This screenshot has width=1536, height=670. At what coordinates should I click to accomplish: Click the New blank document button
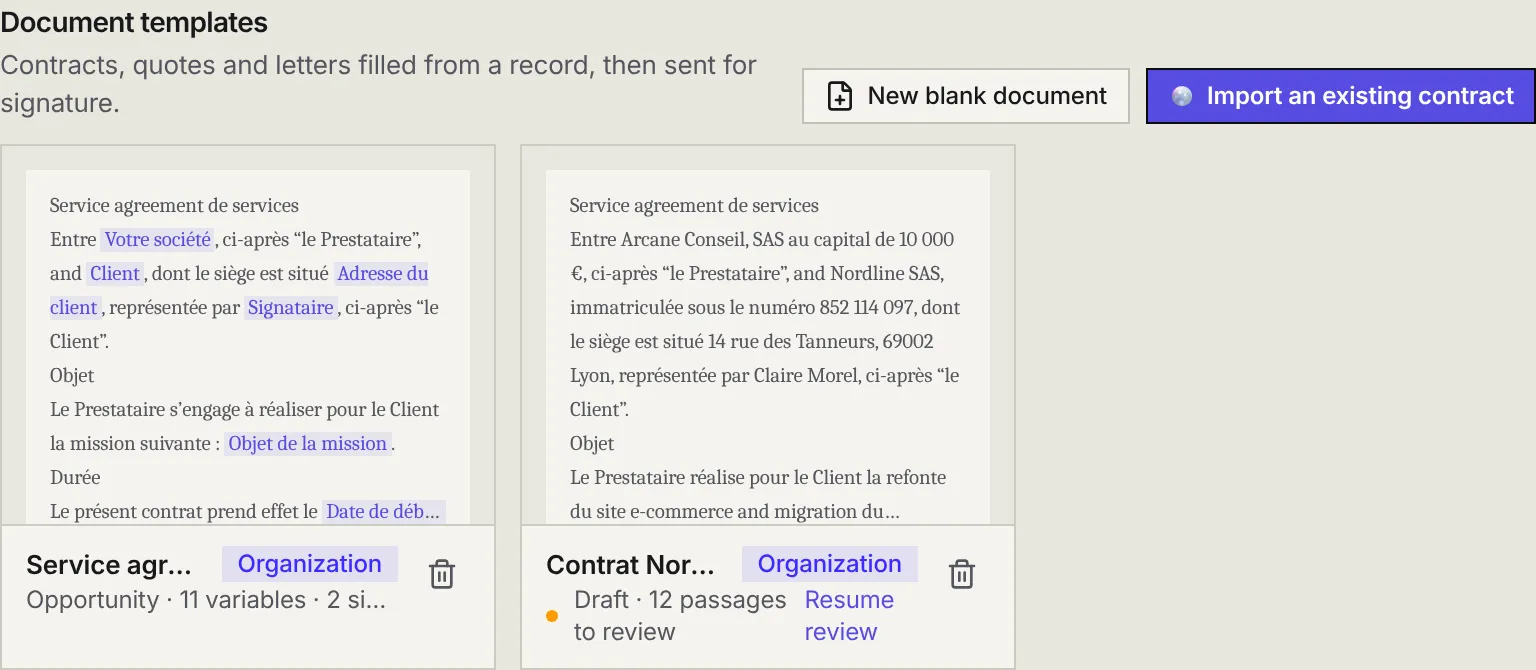click(x=965, y=96)
